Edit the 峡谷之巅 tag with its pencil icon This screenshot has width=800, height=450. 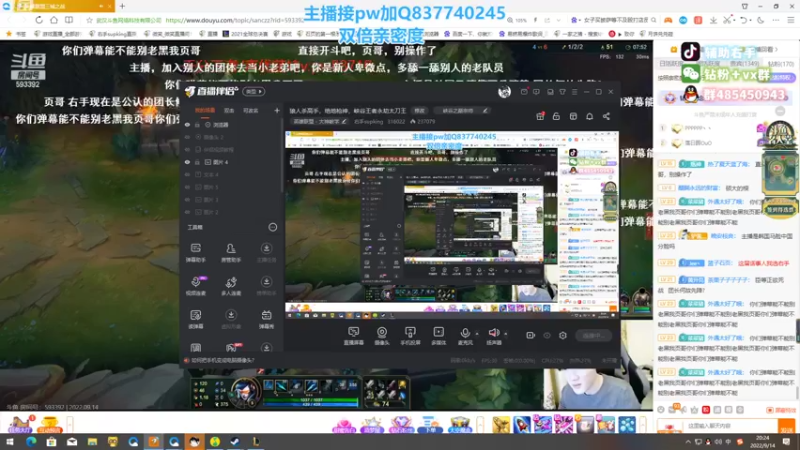point(485,110)
